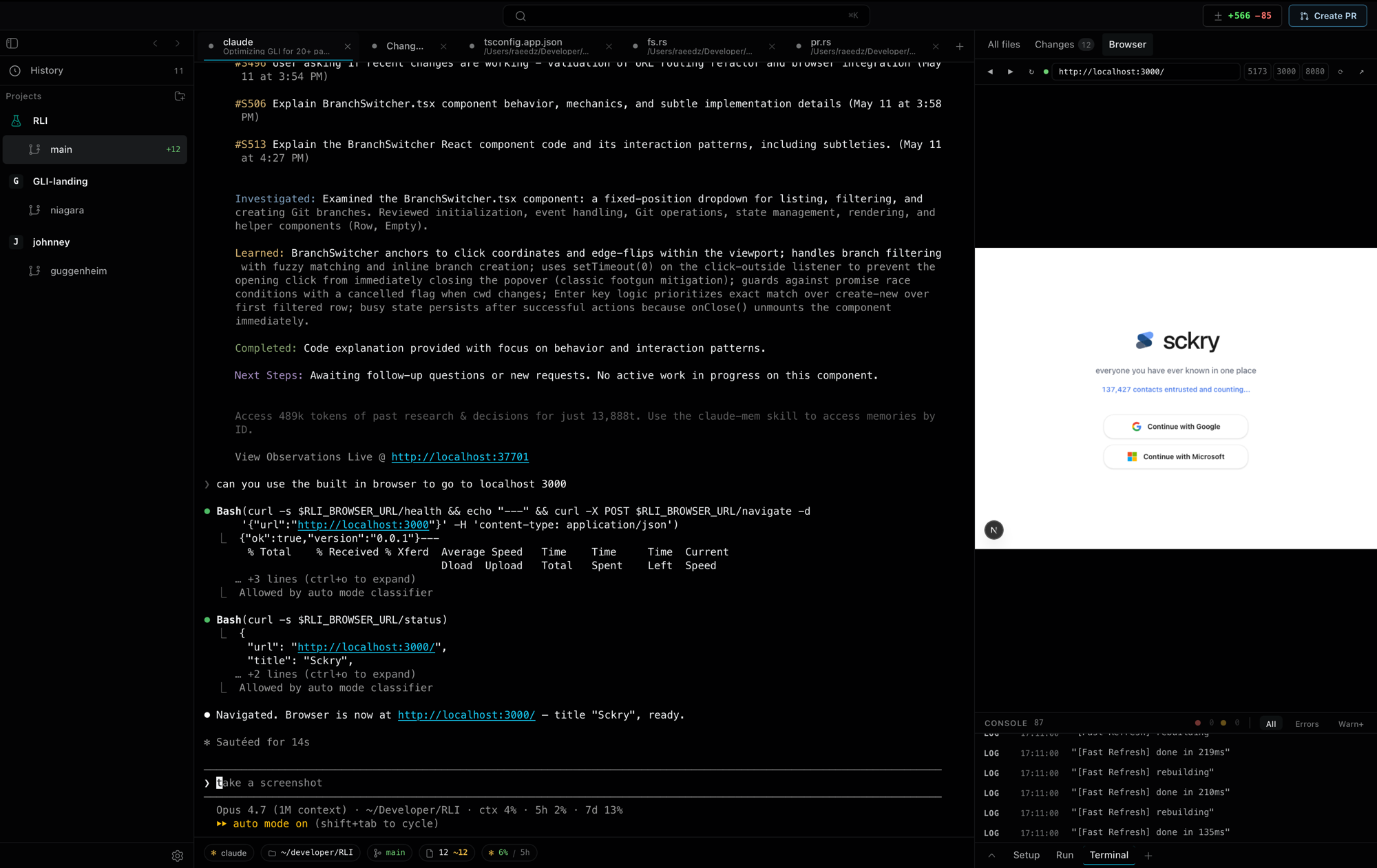Go forward with the sidebar right chevron
Image resolution: width=1377 pixels, height=868 pixels.
click(178, 43)
